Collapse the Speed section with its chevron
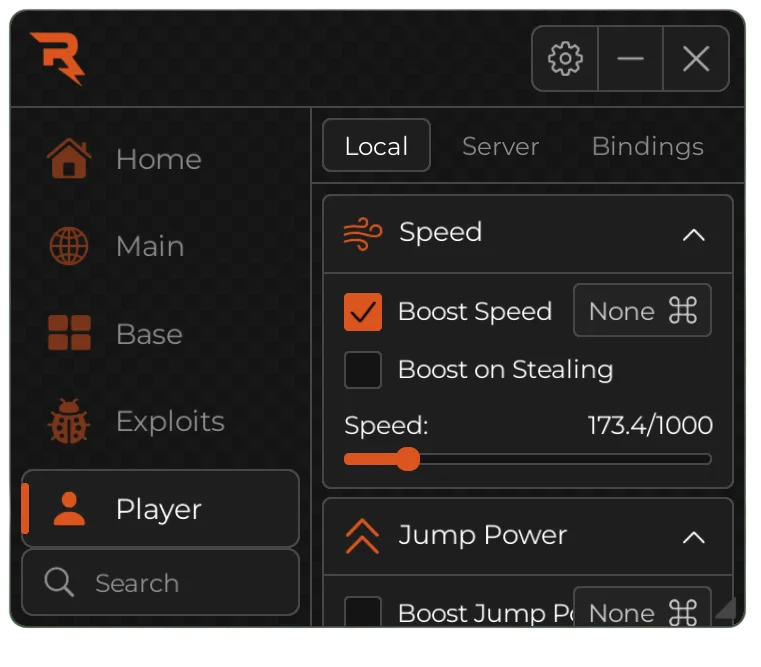 click(693, 235)
